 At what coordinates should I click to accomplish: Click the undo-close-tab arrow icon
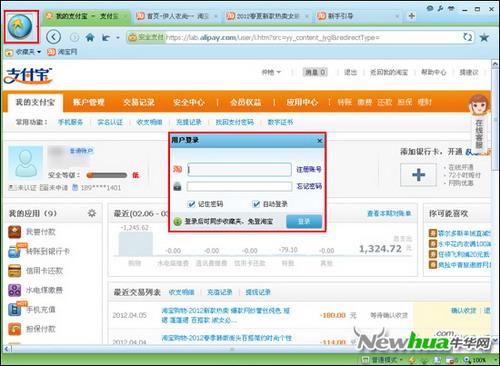pos(106,38)
